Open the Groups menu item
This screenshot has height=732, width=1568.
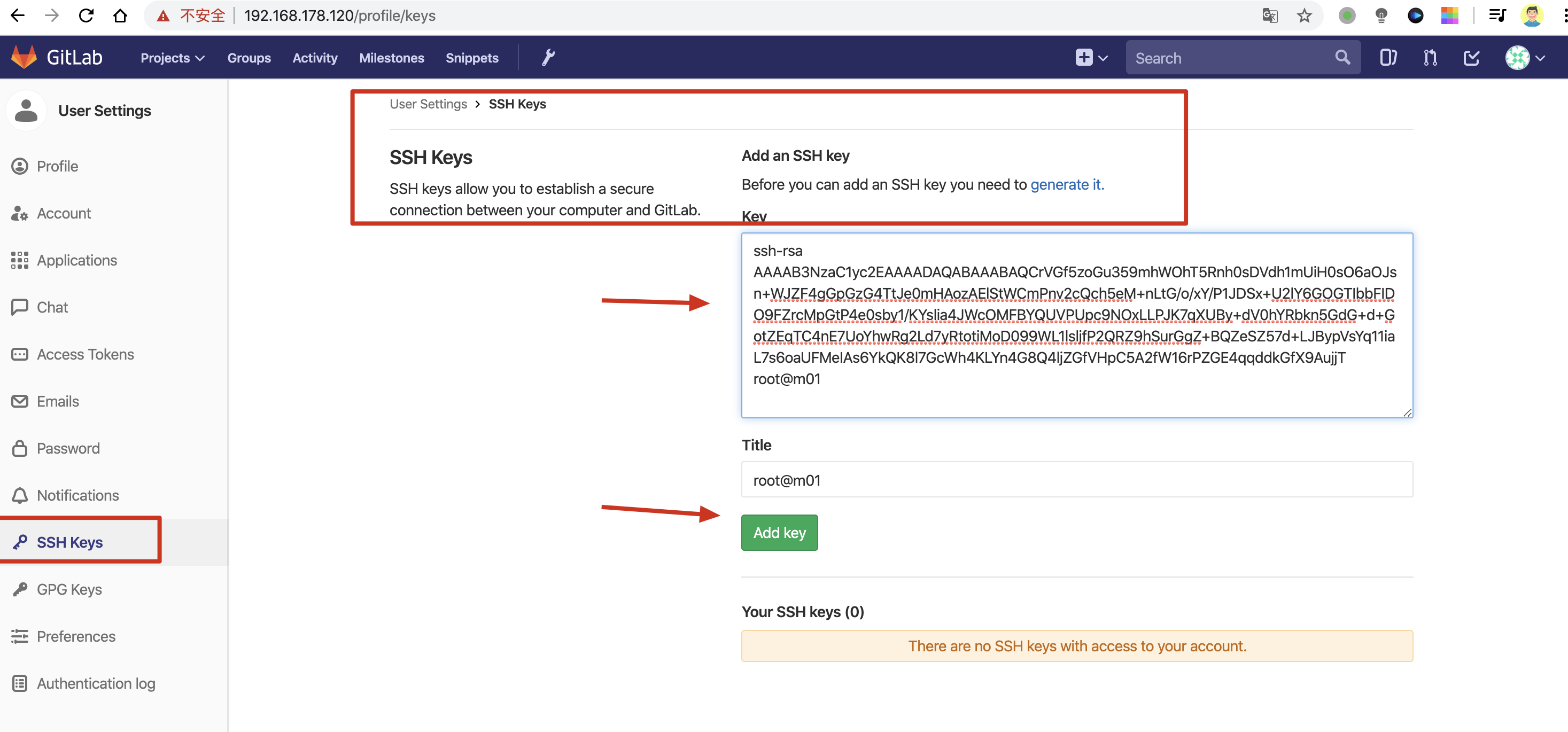click(249, 58)
